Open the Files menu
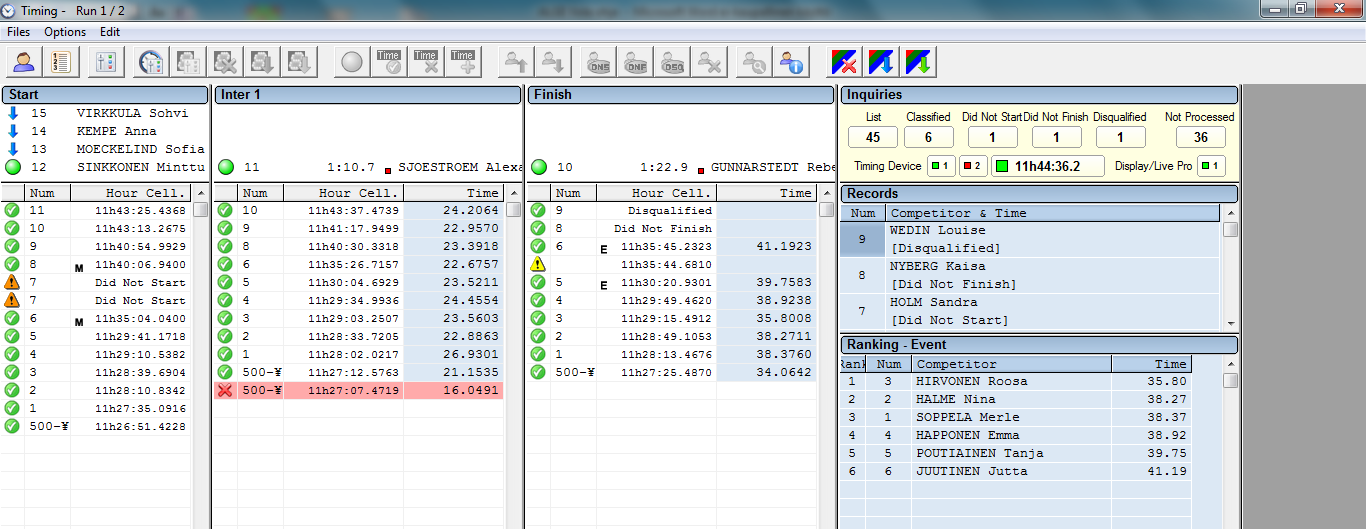Image resolution: width=1366 pixels, height=529 pixels. [18, 32]
